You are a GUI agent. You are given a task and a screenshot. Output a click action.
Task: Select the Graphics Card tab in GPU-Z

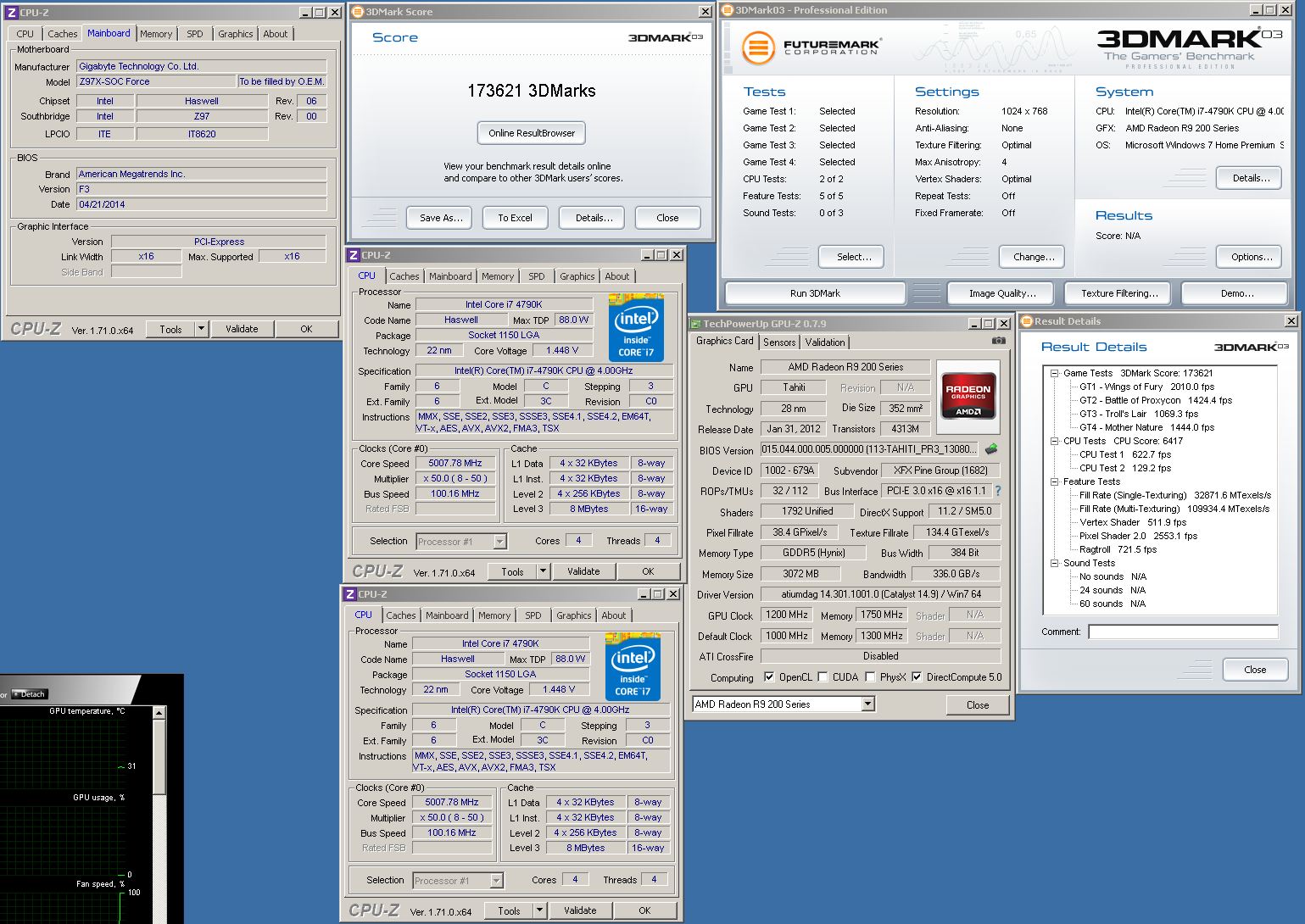[724, 341]
